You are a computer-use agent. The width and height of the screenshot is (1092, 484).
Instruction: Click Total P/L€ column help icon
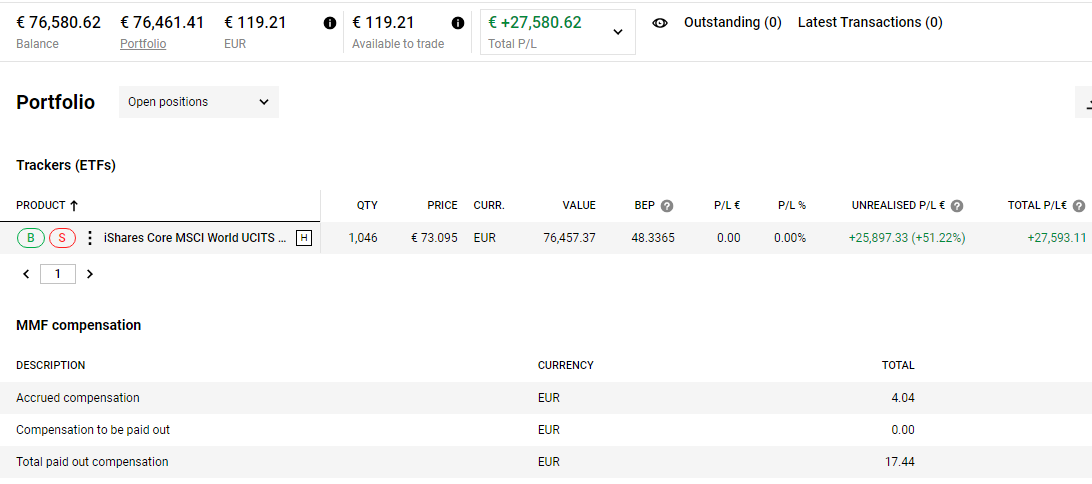click(1079, 205)
